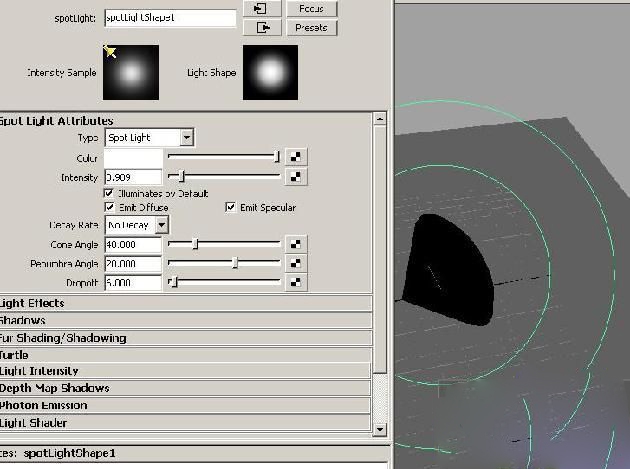This screenshot has height=469, width=630.
Task: Expand the Shadows section
Action: pos(186,320)
